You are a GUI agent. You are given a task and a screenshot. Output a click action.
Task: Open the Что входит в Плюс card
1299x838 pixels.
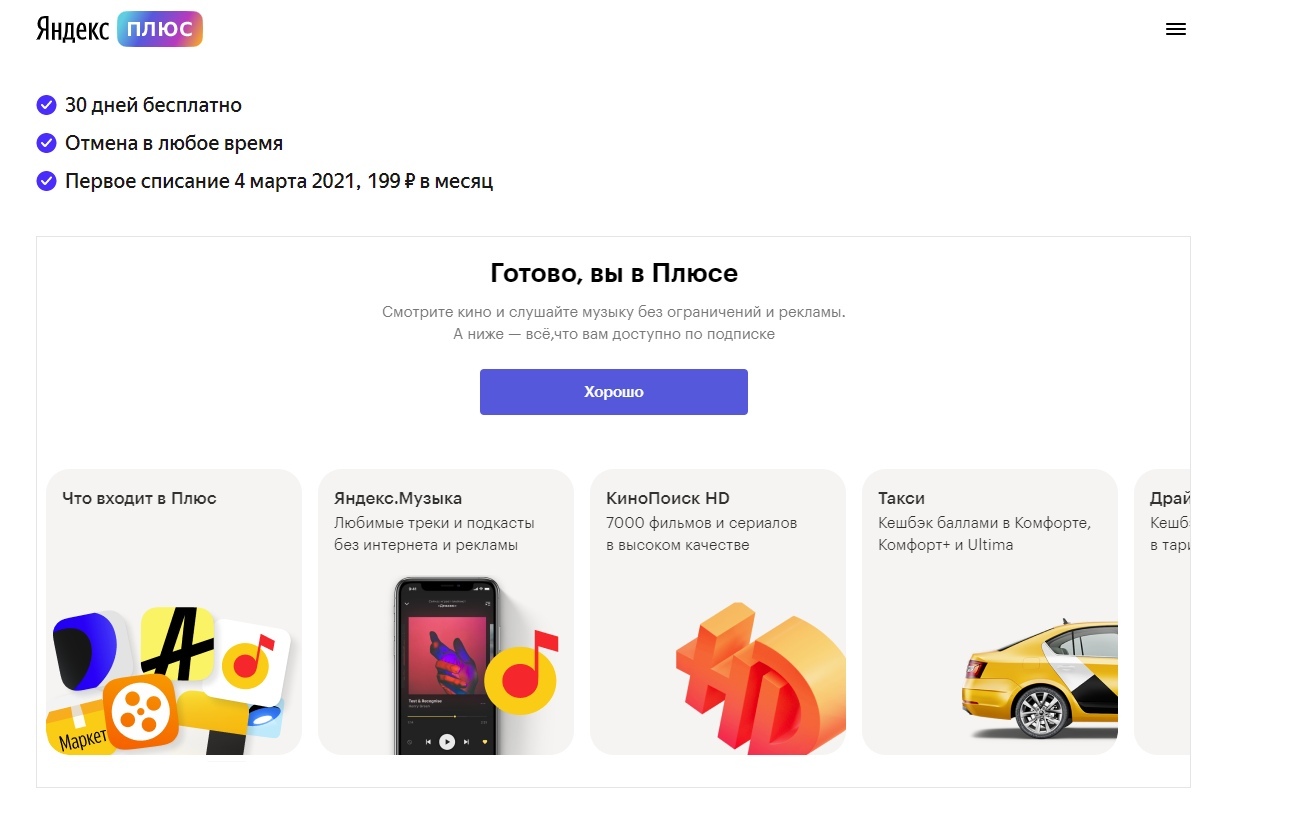click(x=174, y=612)
